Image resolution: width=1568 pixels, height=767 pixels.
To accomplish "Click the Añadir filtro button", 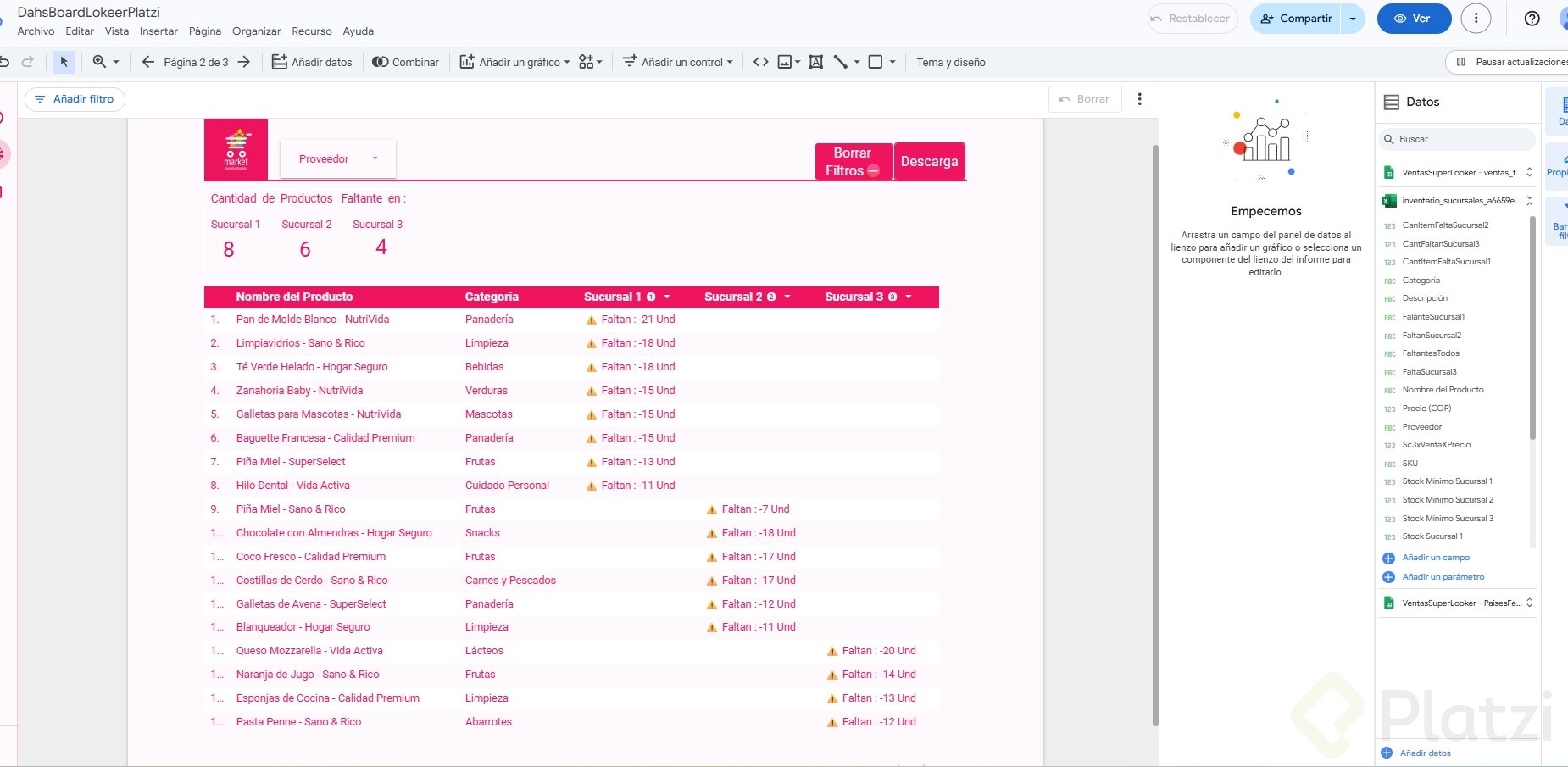I will (x=75, y=99).
